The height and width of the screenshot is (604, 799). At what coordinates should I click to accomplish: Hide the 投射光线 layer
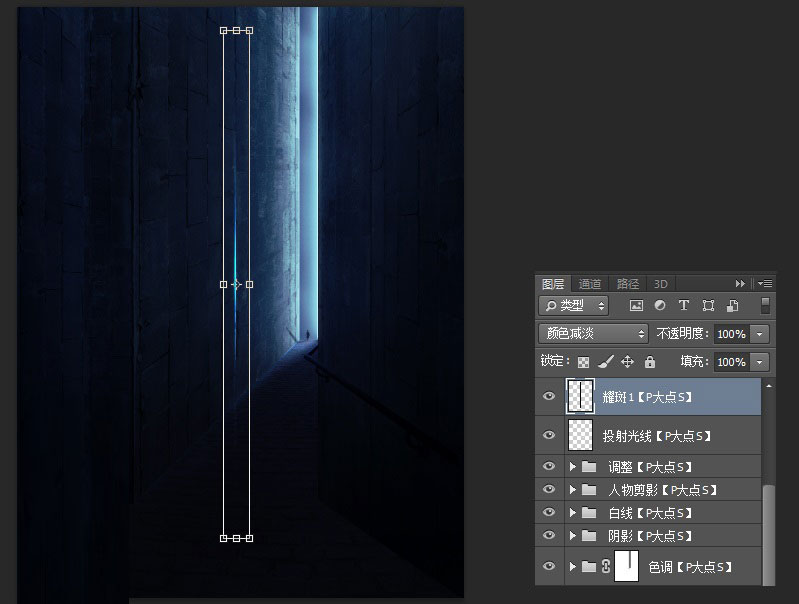click(549, 435)
